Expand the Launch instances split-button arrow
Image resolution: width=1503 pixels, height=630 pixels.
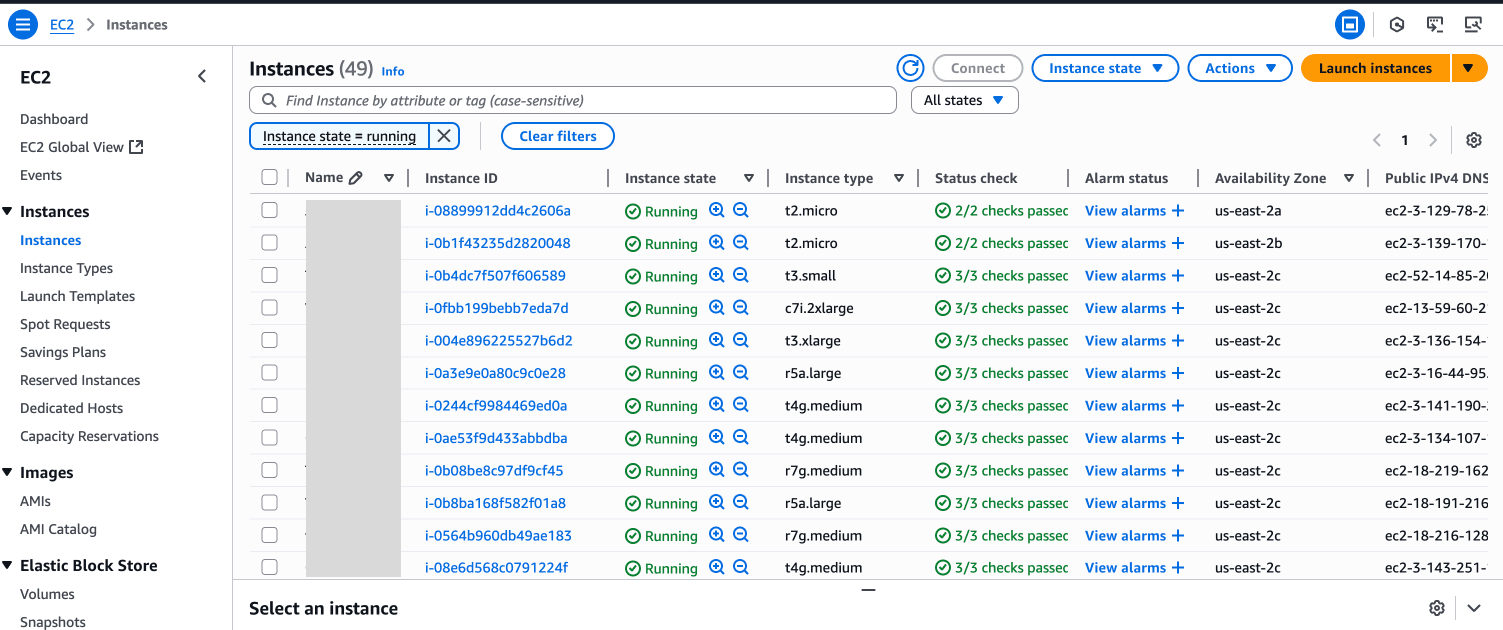point(1469,68)
